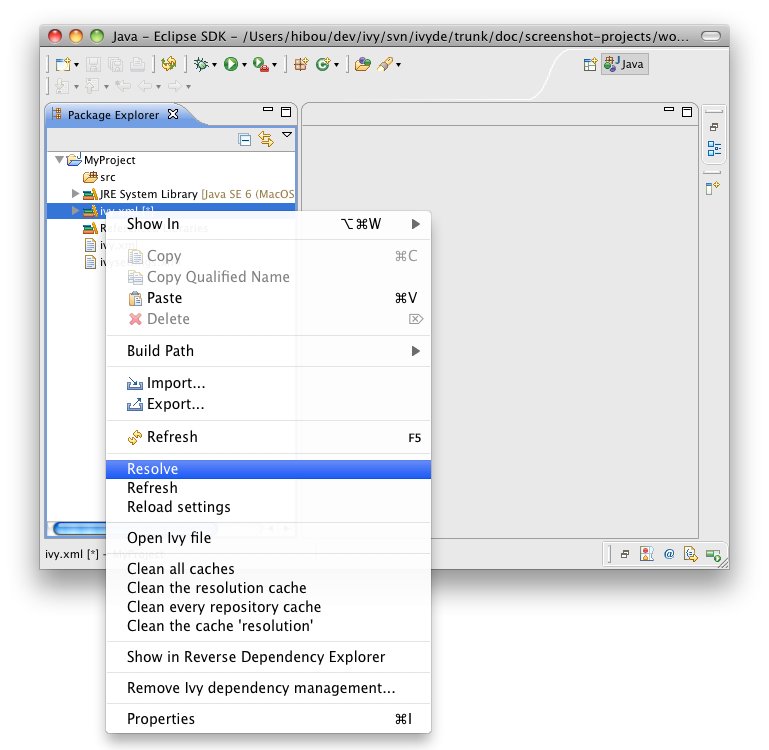Select Clean all caches menu entry
Screen dimensions: 769x750
click(180, 569)
